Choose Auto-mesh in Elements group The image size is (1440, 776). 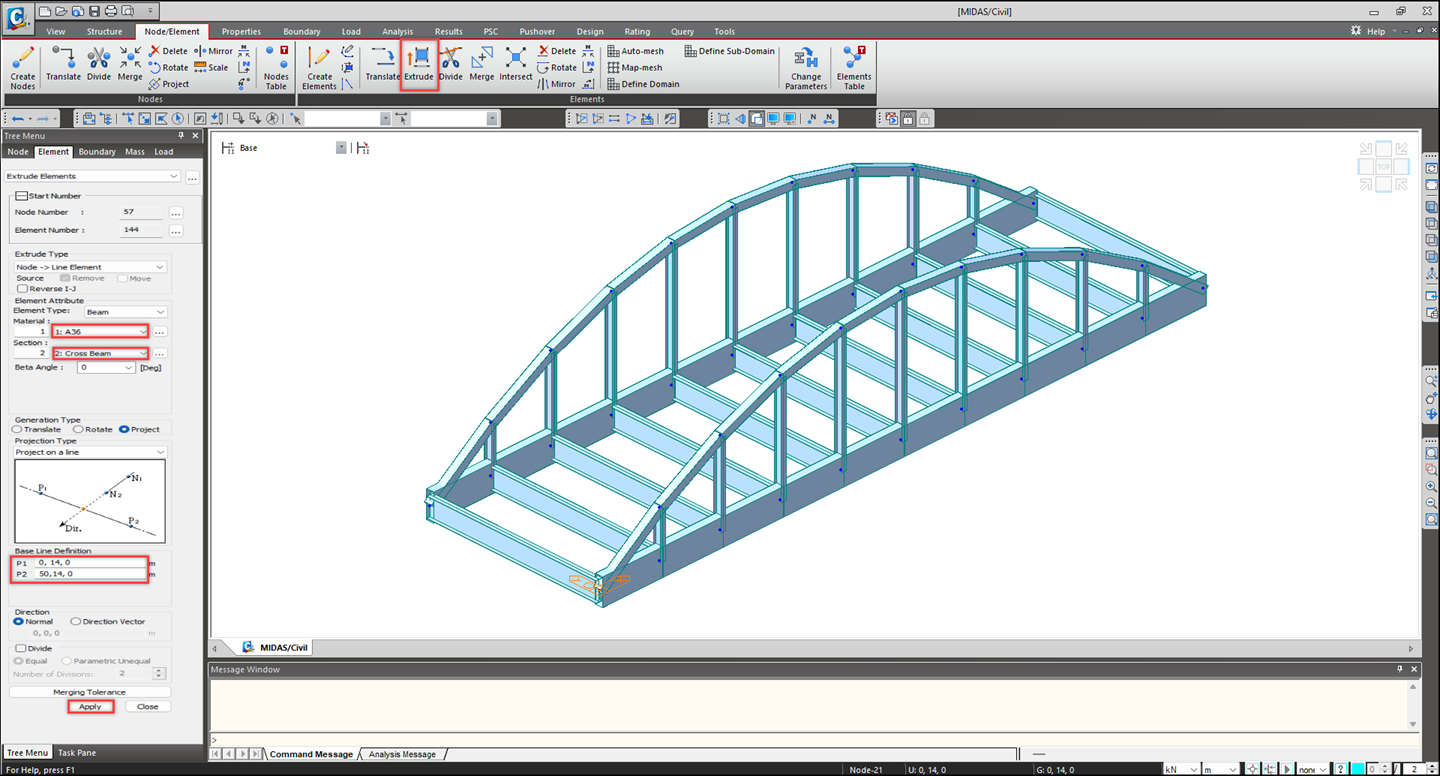point(636,51)
